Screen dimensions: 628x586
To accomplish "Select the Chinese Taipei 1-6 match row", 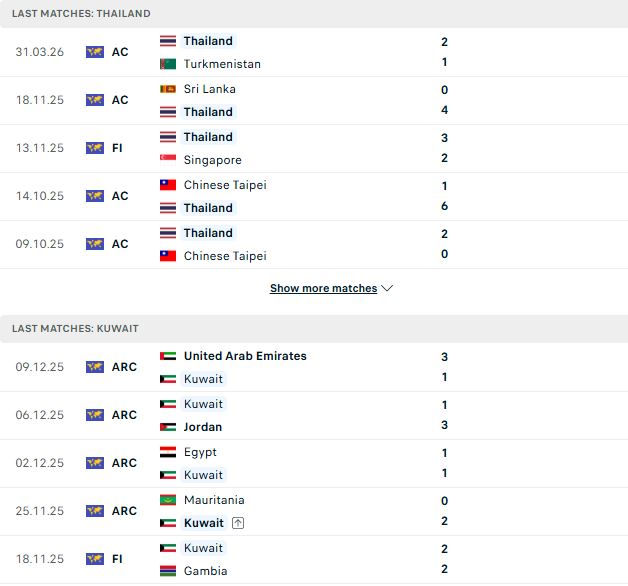I will 314,197.
